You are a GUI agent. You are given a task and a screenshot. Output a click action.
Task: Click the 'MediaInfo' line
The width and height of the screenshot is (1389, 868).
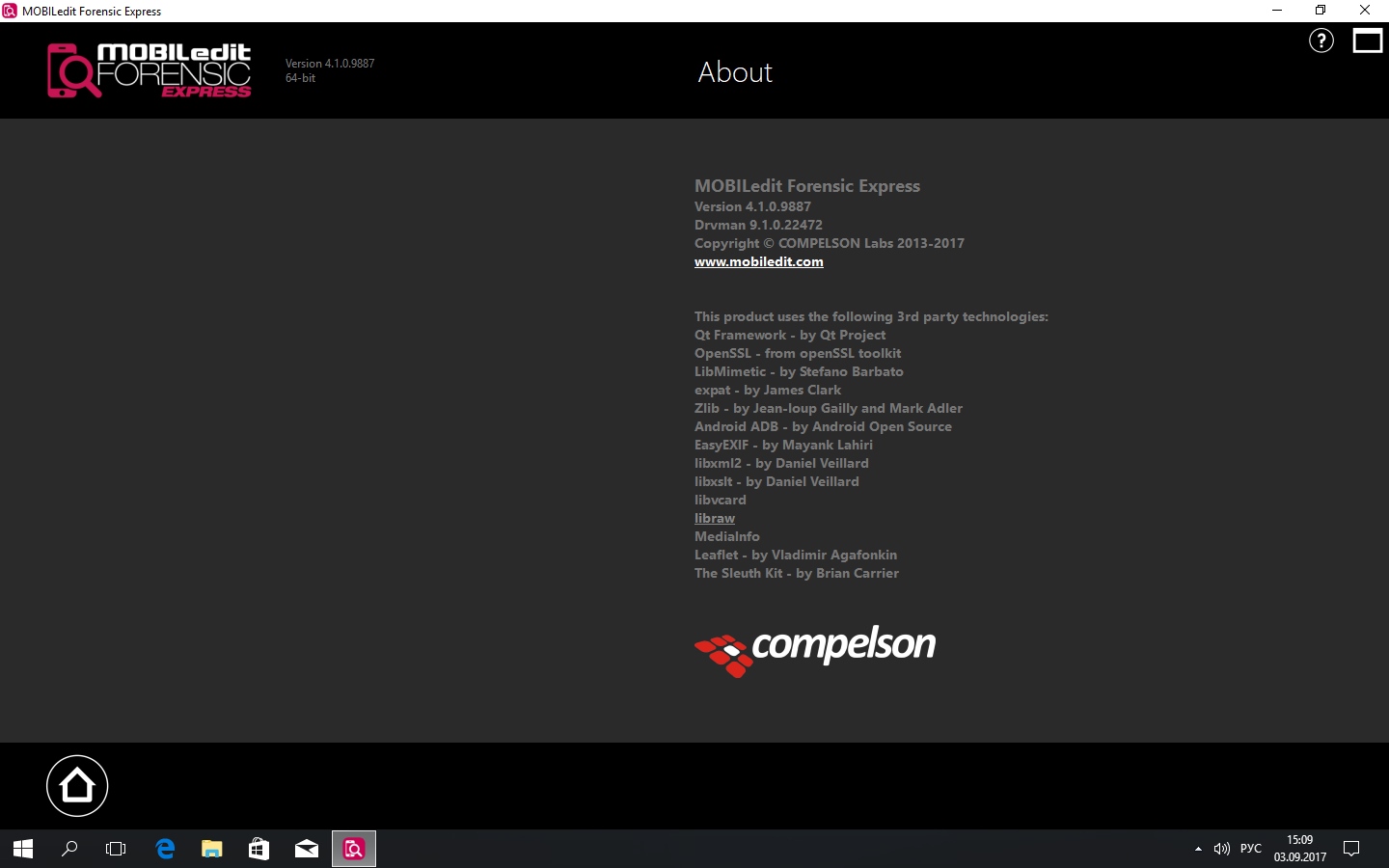pos(727,536)
